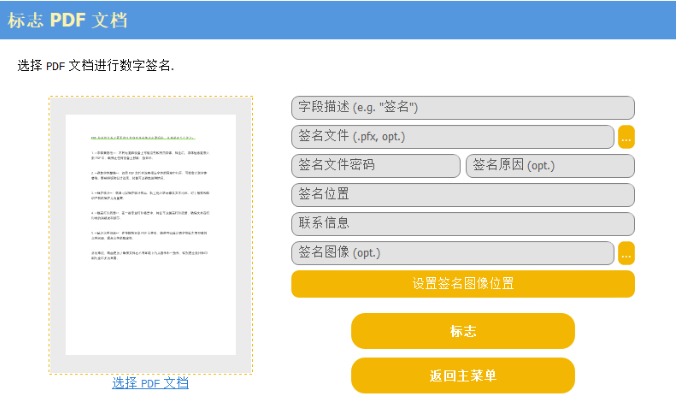Click the 签名原因 optional field

pos(550,166)
